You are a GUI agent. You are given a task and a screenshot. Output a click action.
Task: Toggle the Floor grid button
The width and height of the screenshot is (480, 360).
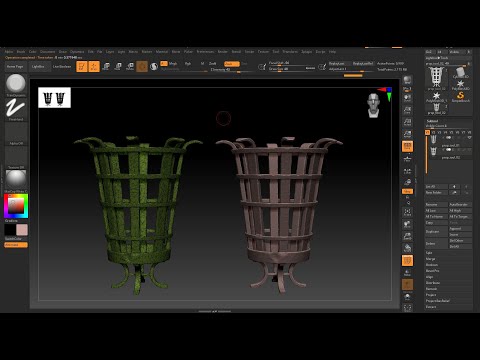point(407,159)
